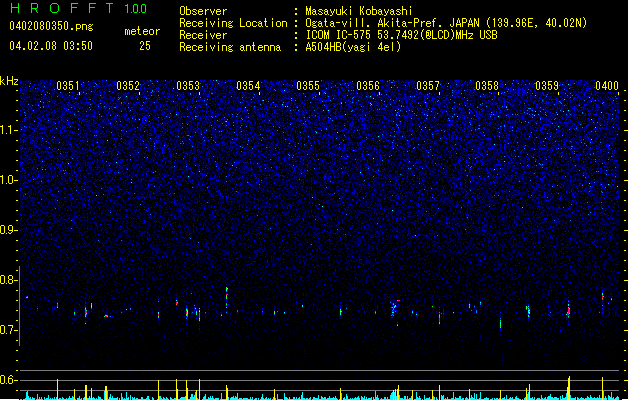Select the file name 0402080350.png

pyautogui.click(x=51, y=26)
